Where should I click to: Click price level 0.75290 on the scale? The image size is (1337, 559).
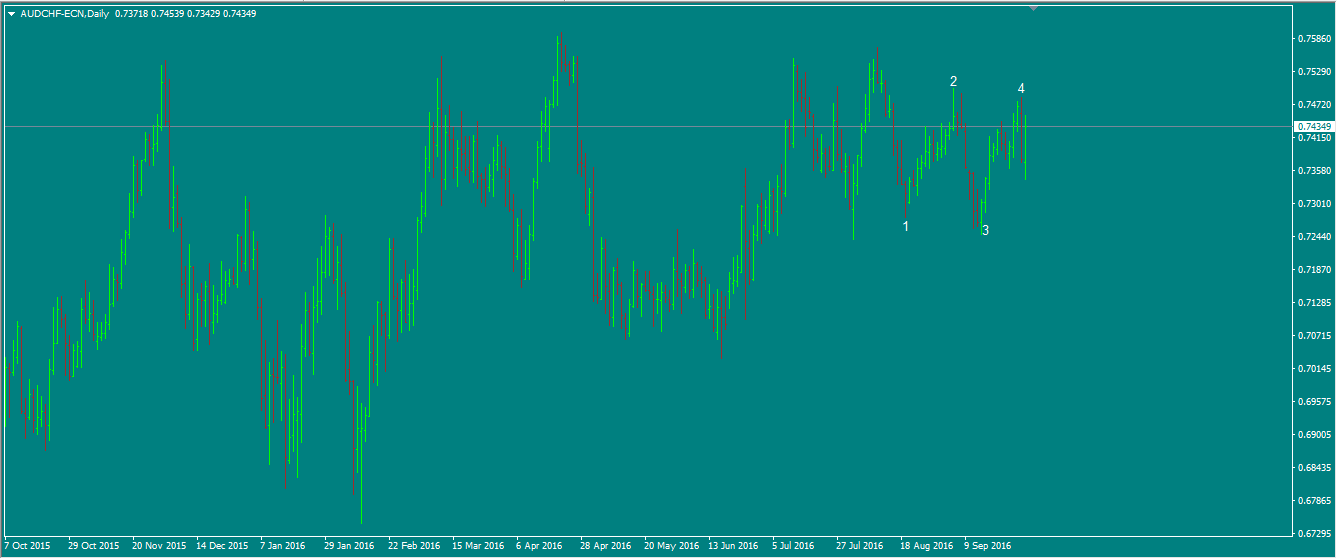tap(1313, 72)
